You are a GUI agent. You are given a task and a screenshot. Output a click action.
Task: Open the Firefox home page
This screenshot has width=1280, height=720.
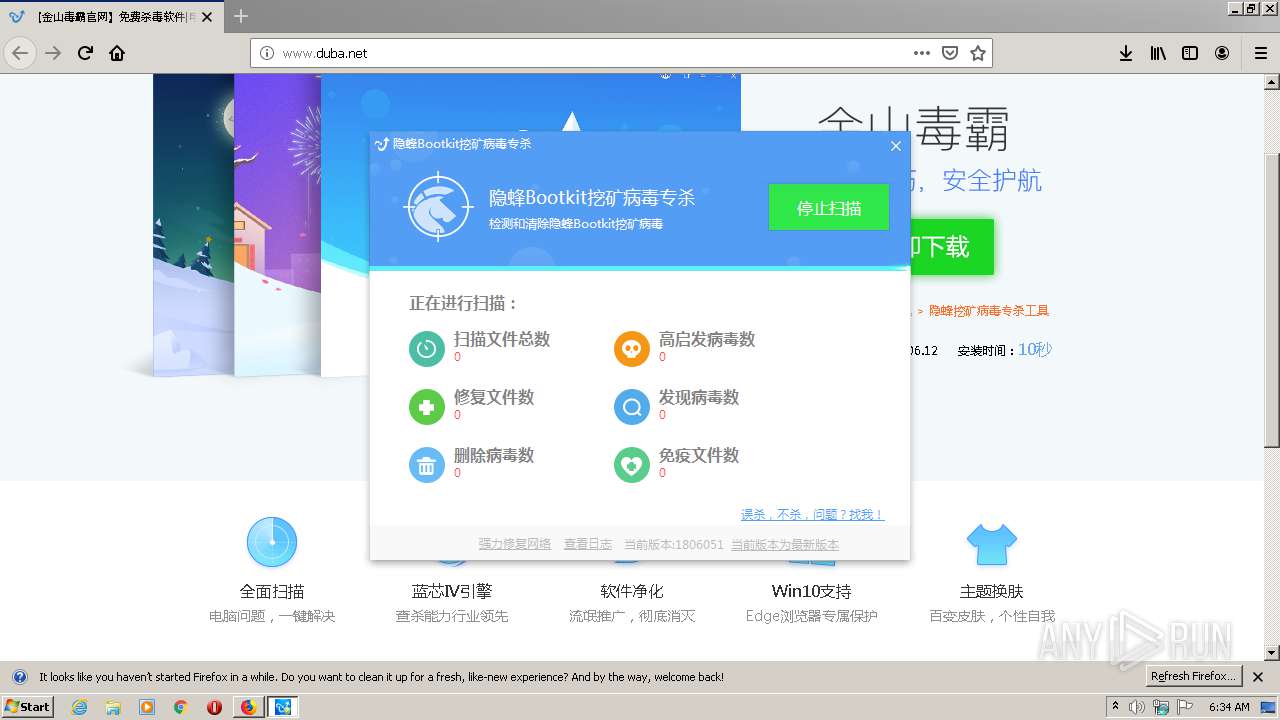click(x=117, y=53)
